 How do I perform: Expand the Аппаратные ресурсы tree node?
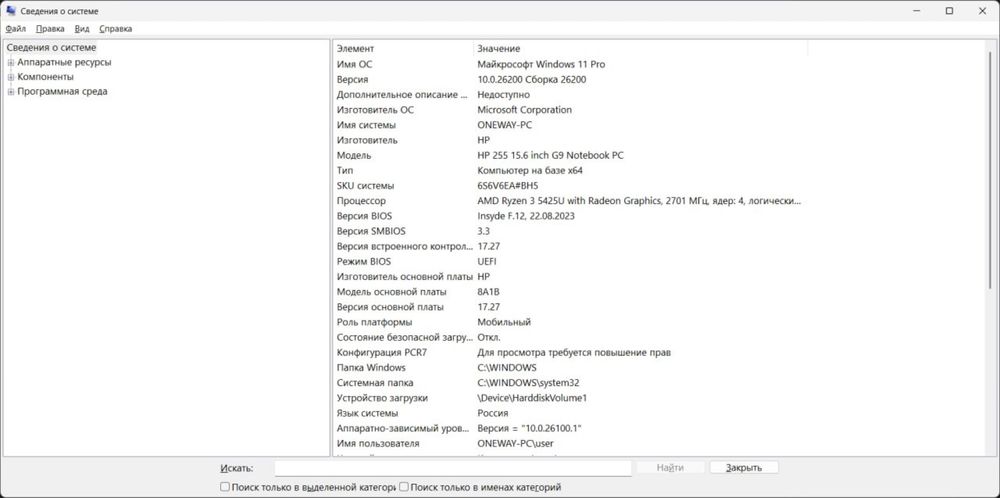[x=11, y=62]
